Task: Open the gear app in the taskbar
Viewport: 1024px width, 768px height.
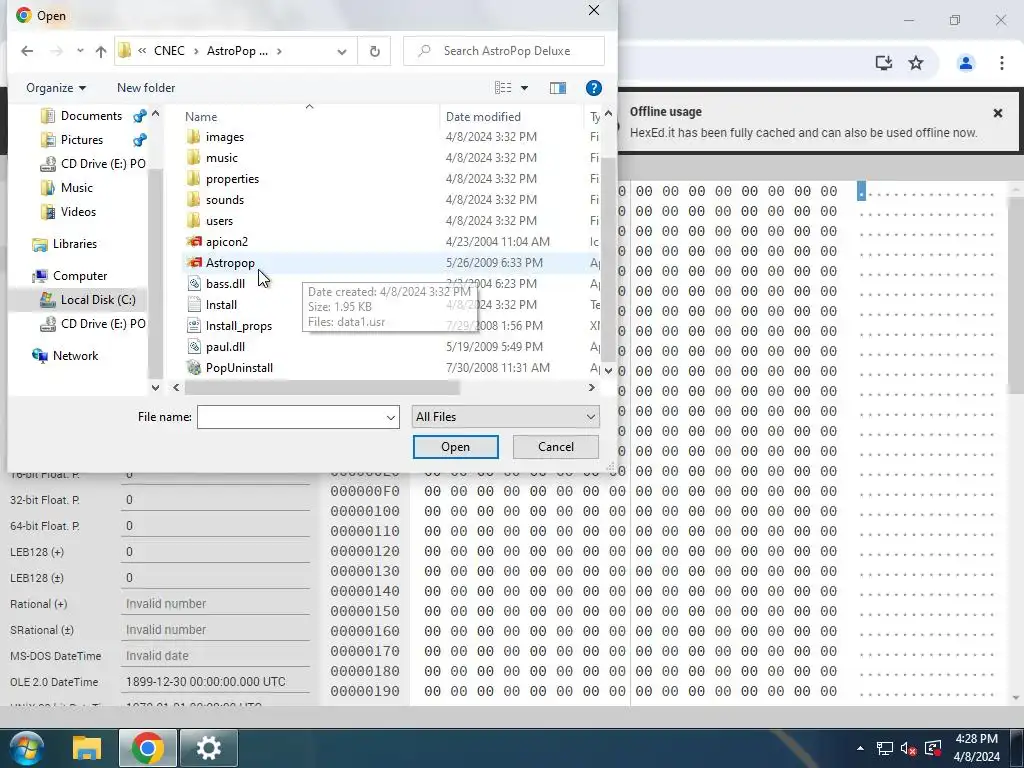Action: (x=209, y=748)
